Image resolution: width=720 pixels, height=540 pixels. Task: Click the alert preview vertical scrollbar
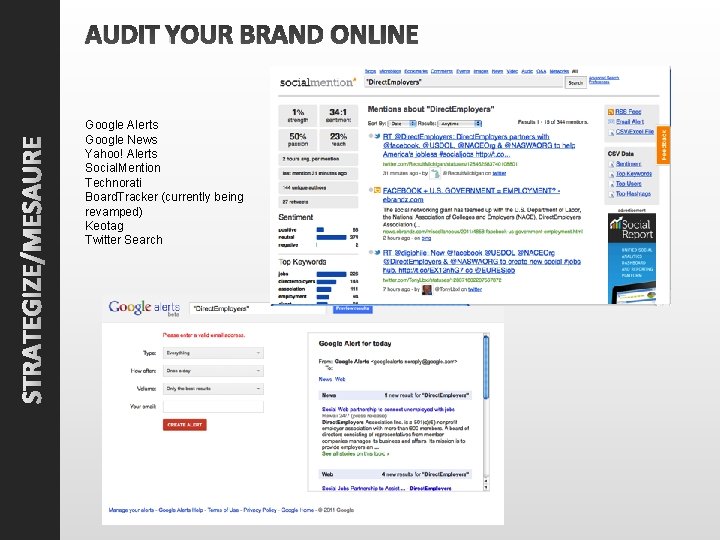point(486,412)
